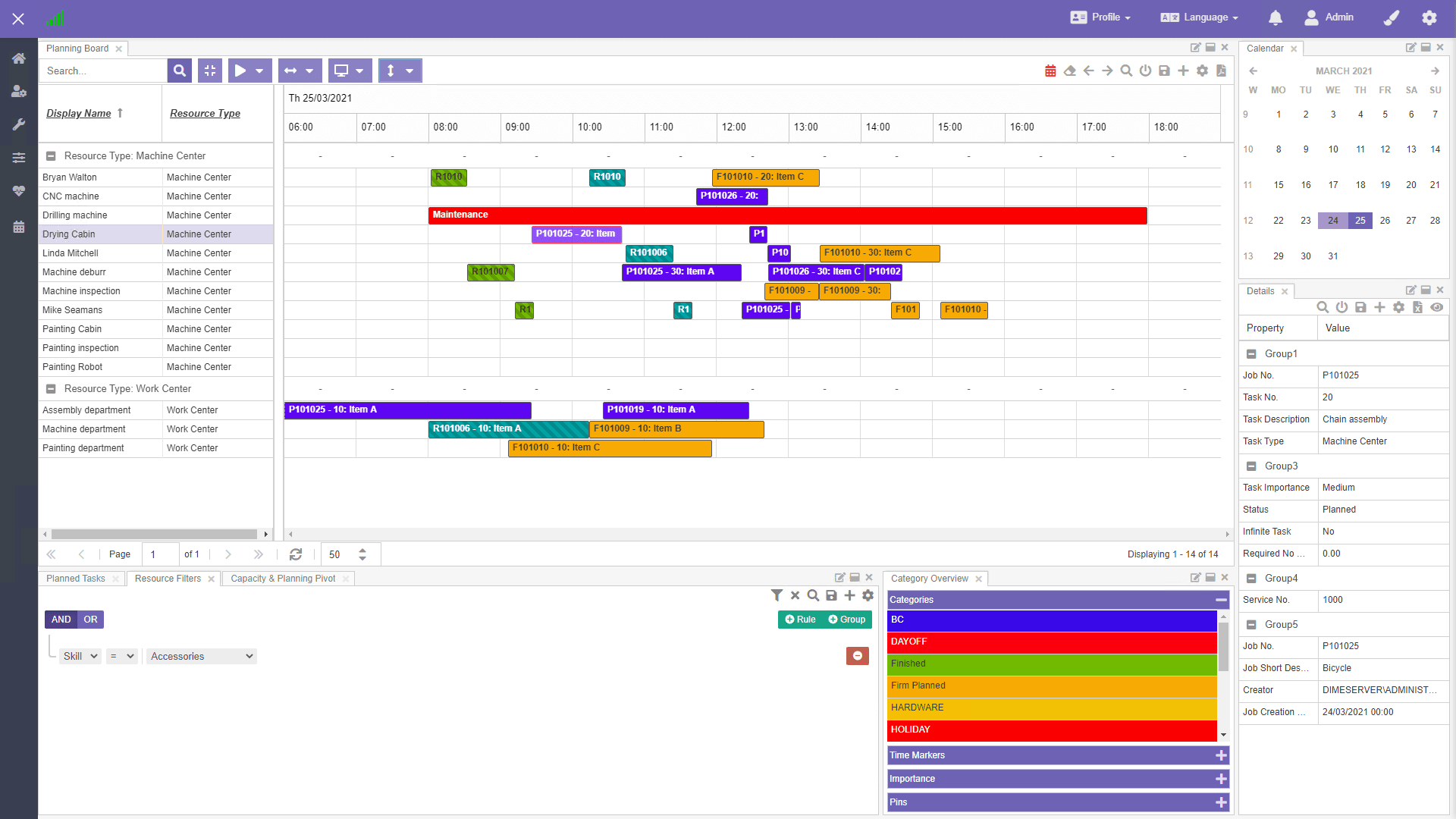Refresh data with the reload icon
The width and height of the screenshot is (1456, 819).
coord(295,554)
